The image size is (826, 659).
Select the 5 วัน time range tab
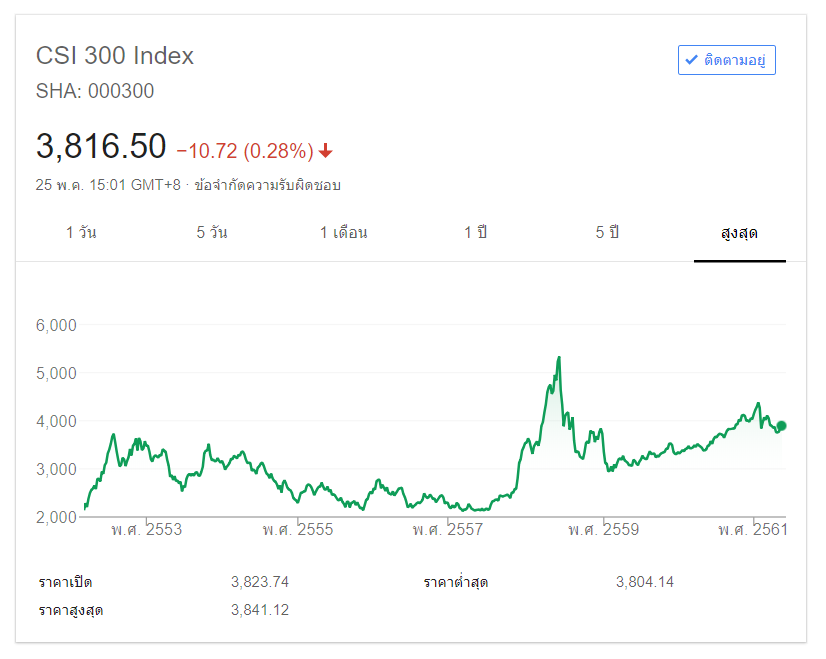(212, 233)
